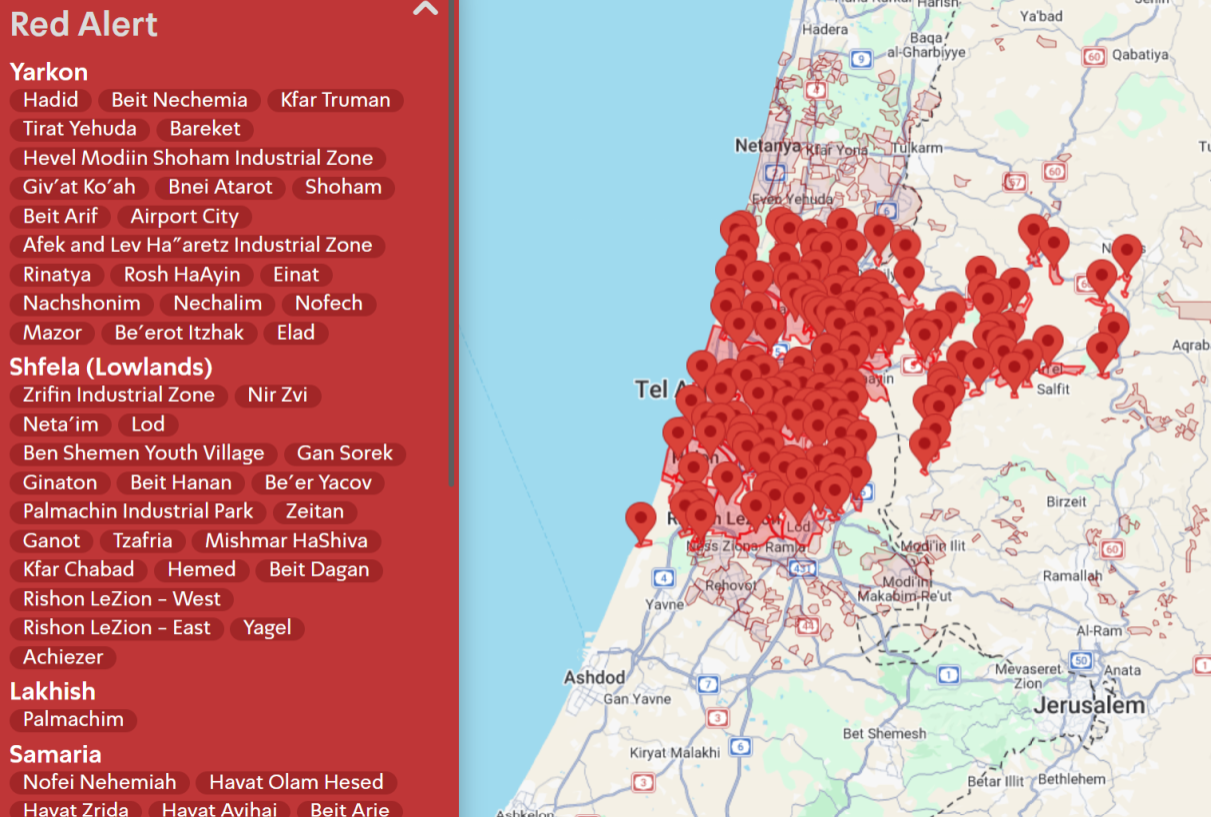
Task: Open Afek and Lev Ha"aretz Industrial Zone tag
Action: [x=198, y=245]
